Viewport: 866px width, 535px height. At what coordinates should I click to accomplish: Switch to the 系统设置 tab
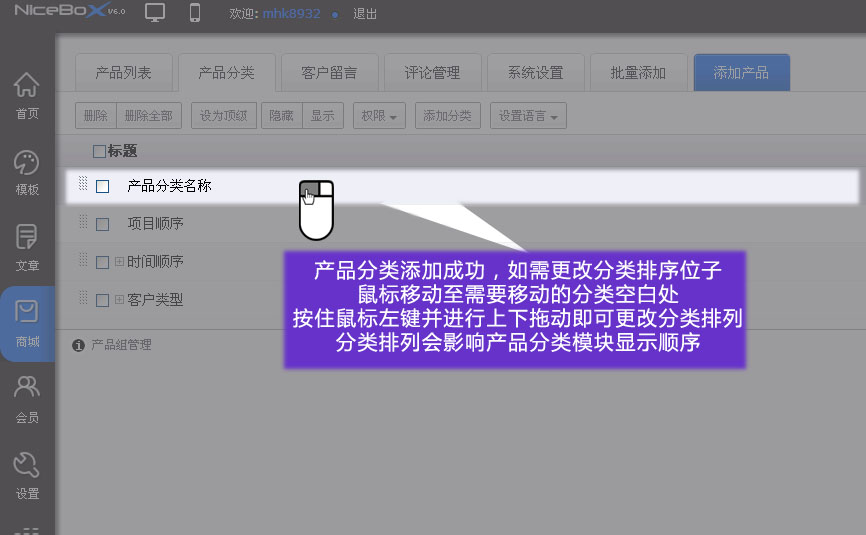pos(535,73)
